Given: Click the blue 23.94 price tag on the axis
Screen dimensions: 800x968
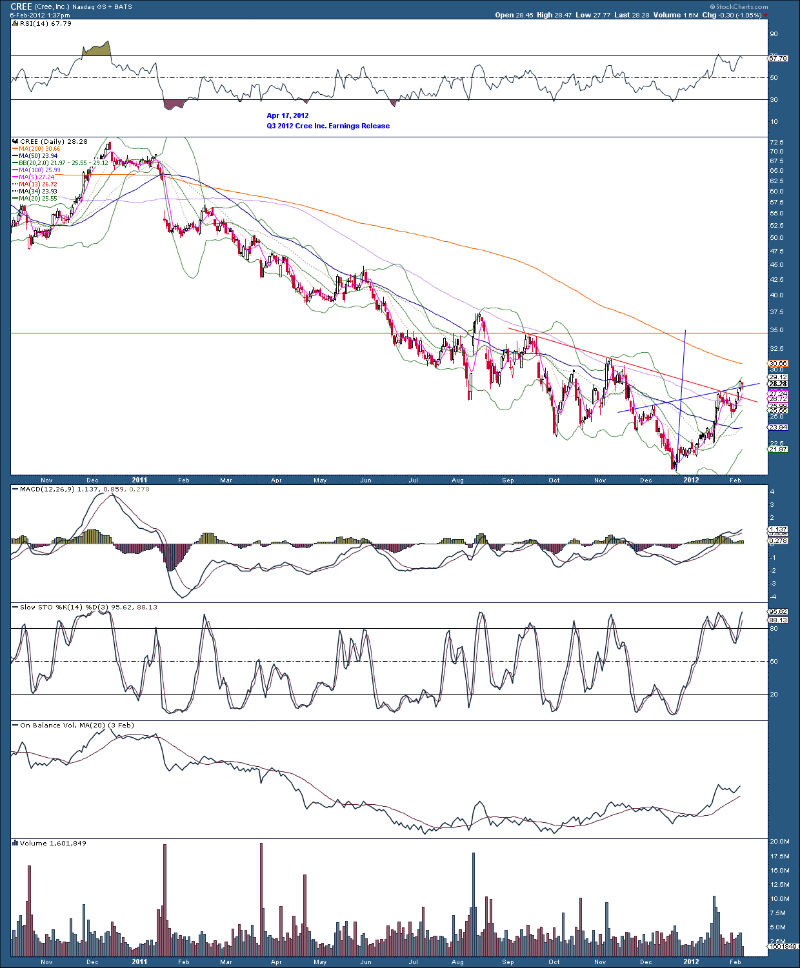Looking at the screenshot, I should coord(778,427).
